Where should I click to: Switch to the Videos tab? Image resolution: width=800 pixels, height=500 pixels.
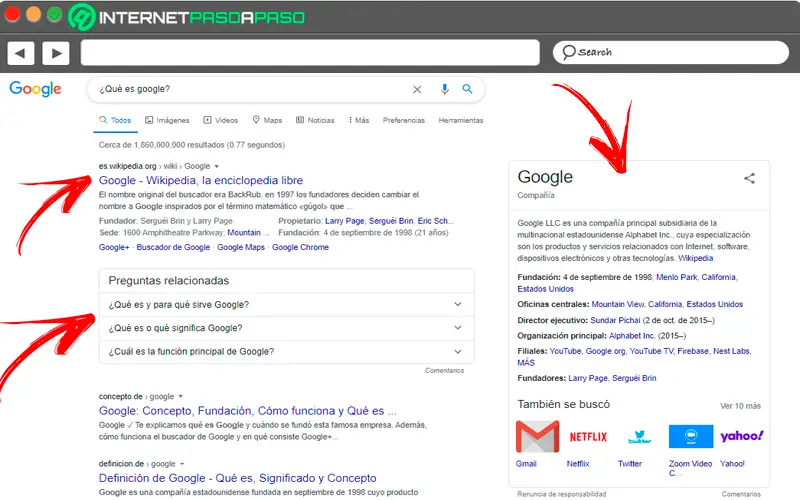221,120
